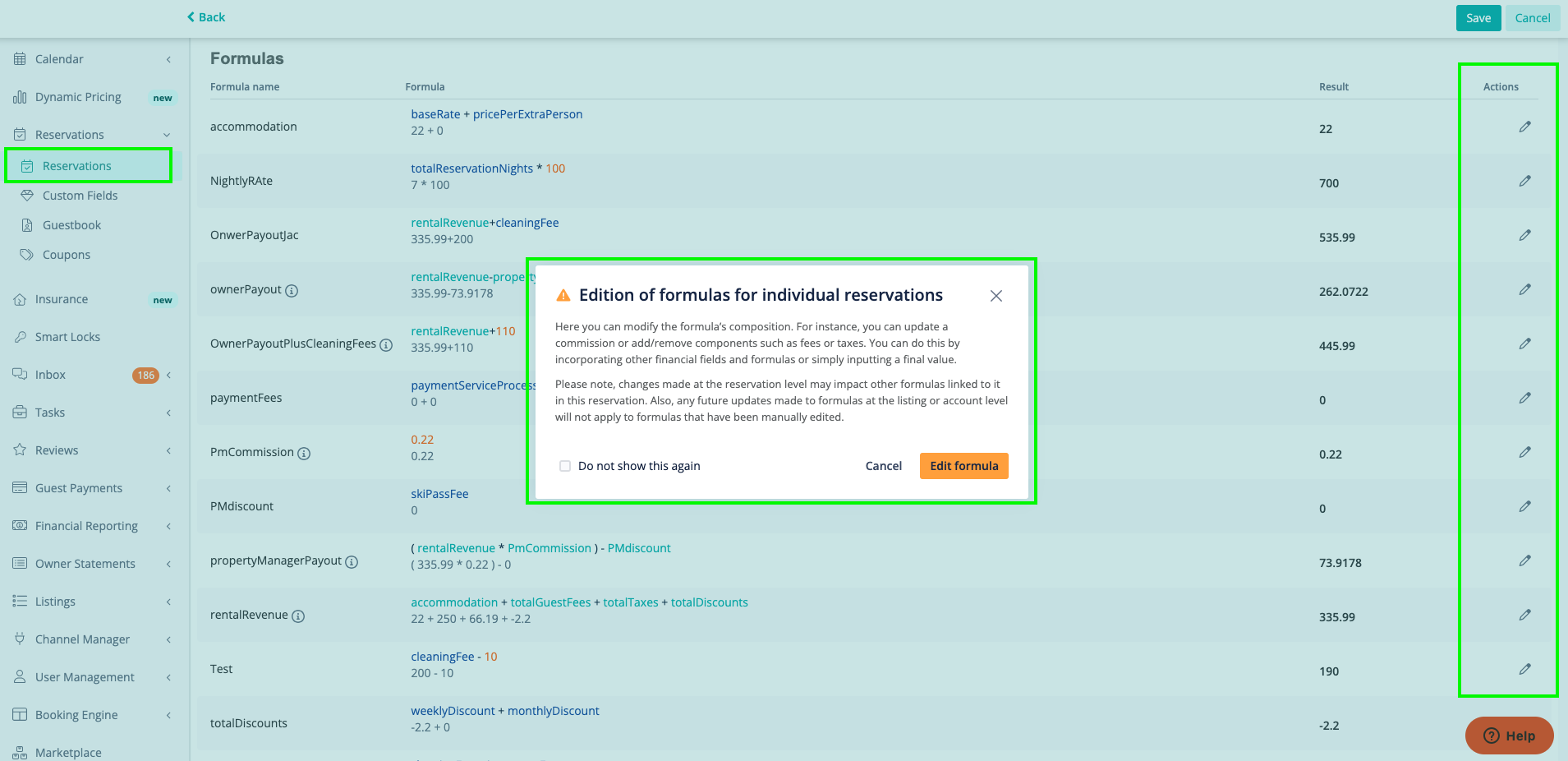Click the 73.9178 result value
This screenshot has height=761, width=1568.
[x=1340, y=563]
